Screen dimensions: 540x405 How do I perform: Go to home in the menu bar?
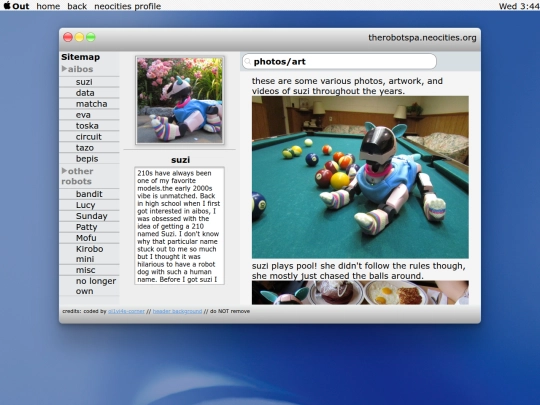[48, 6]
